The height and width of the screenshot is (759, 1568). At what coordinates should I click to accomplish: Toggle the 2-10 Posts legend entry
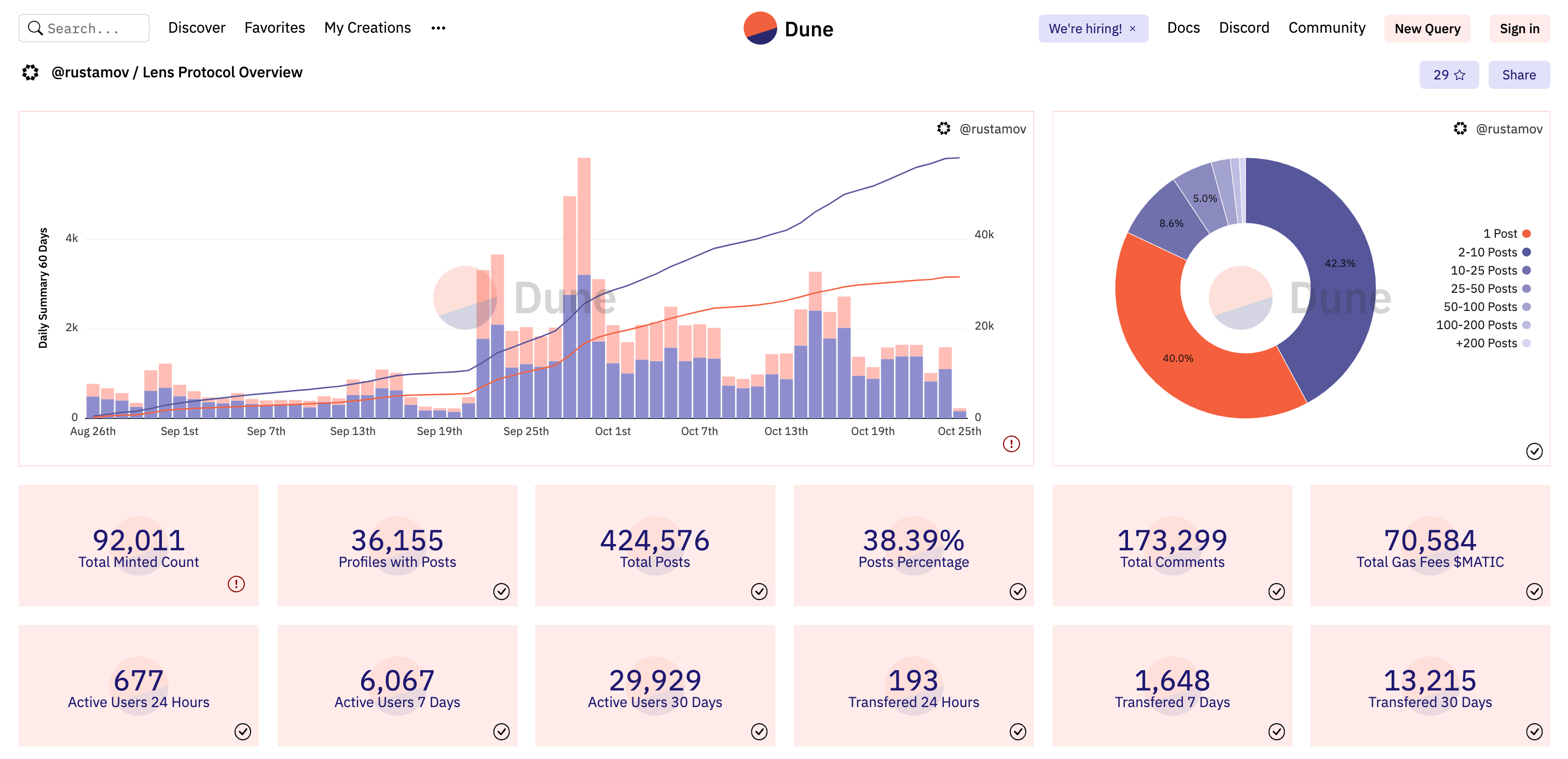(1494, 252)
